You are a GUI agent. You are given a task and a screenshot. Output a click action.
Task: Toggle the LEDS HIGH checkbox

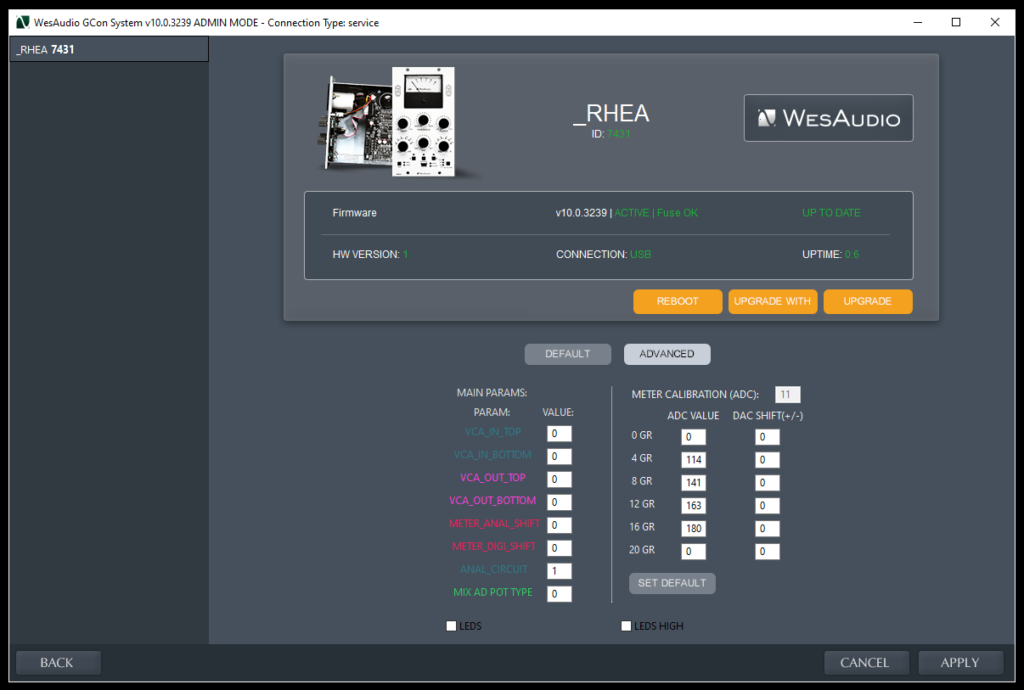click(x=626, y=626)
